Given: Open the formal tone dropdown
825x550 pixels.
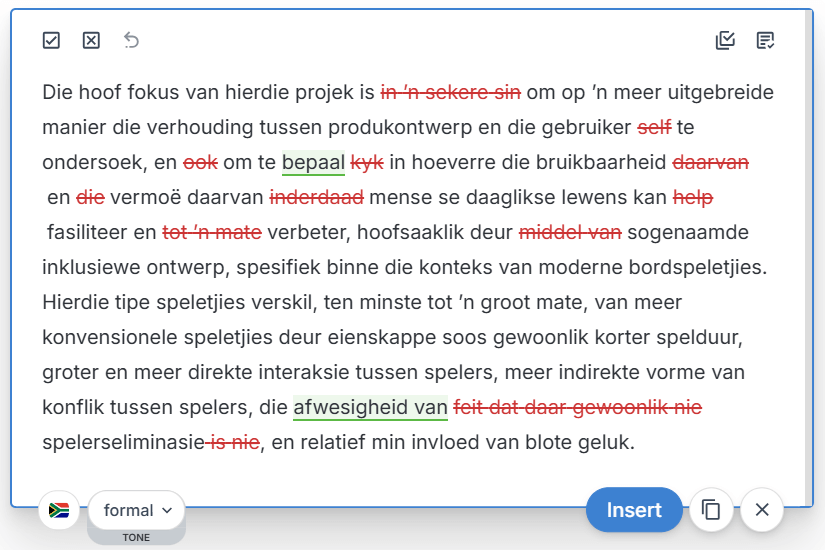Looking at the screenshot, I should pos(137,510).
